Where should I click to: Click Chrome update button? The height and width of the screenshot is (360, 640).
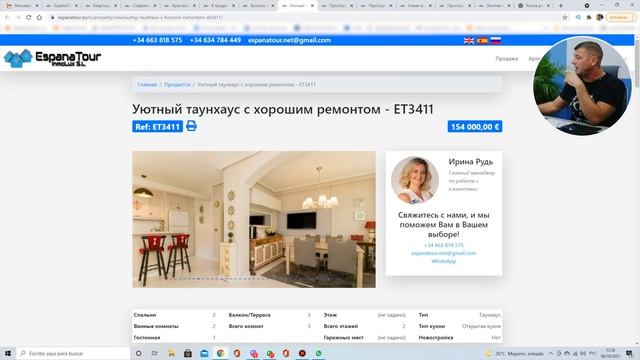(621, 18)
